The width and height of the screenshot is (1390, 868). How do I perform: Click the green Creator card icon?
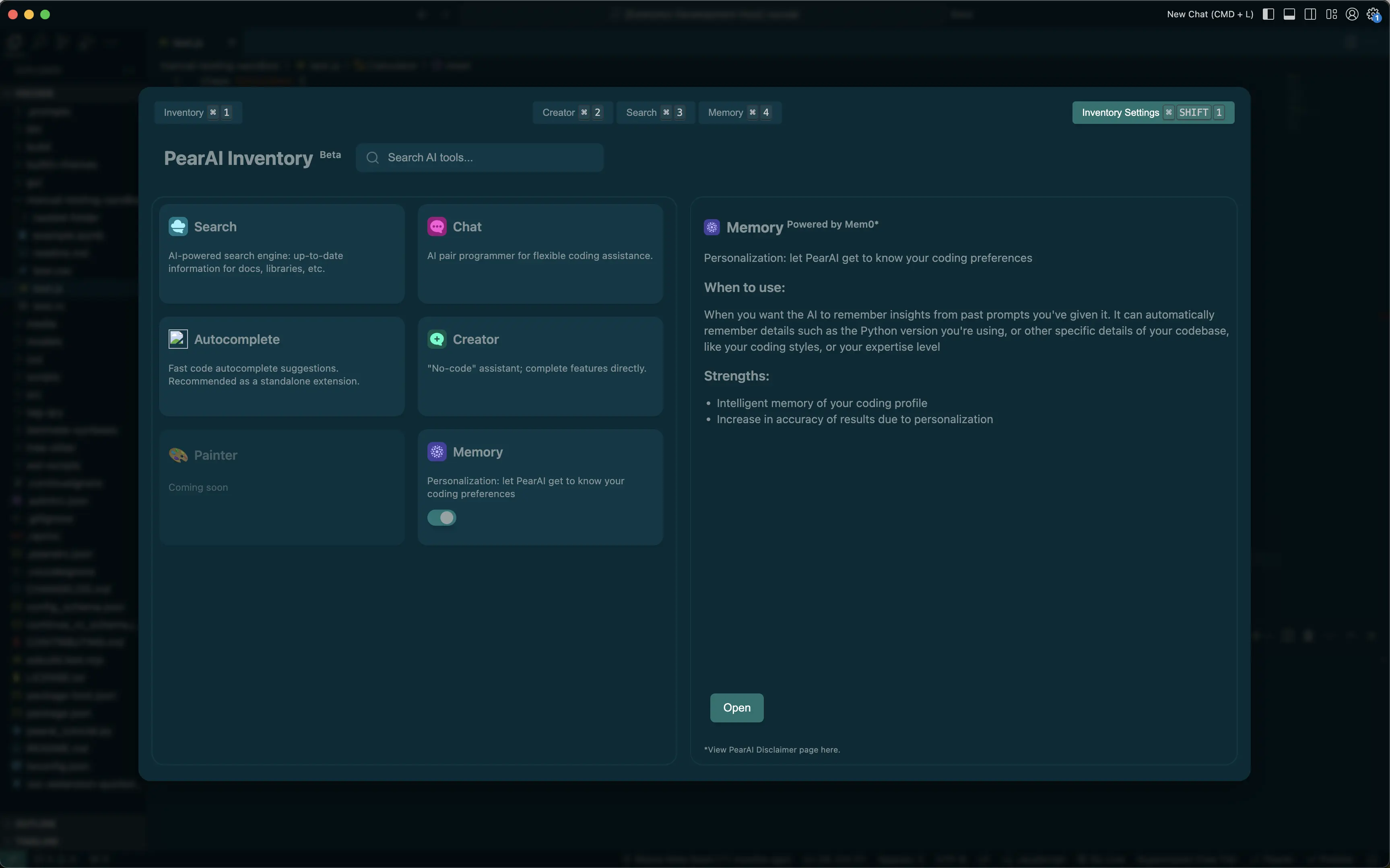437,339
